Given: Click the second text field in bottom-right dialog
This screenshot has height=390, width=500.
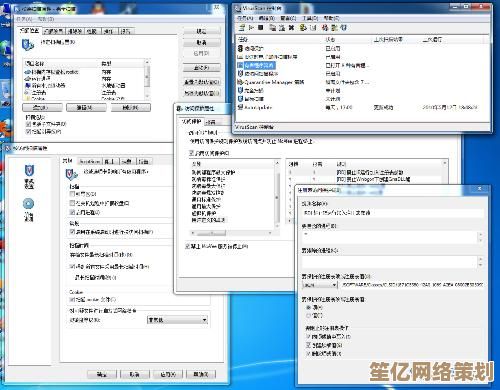Looking at the screenshot, I should click(x=392, y=237).
